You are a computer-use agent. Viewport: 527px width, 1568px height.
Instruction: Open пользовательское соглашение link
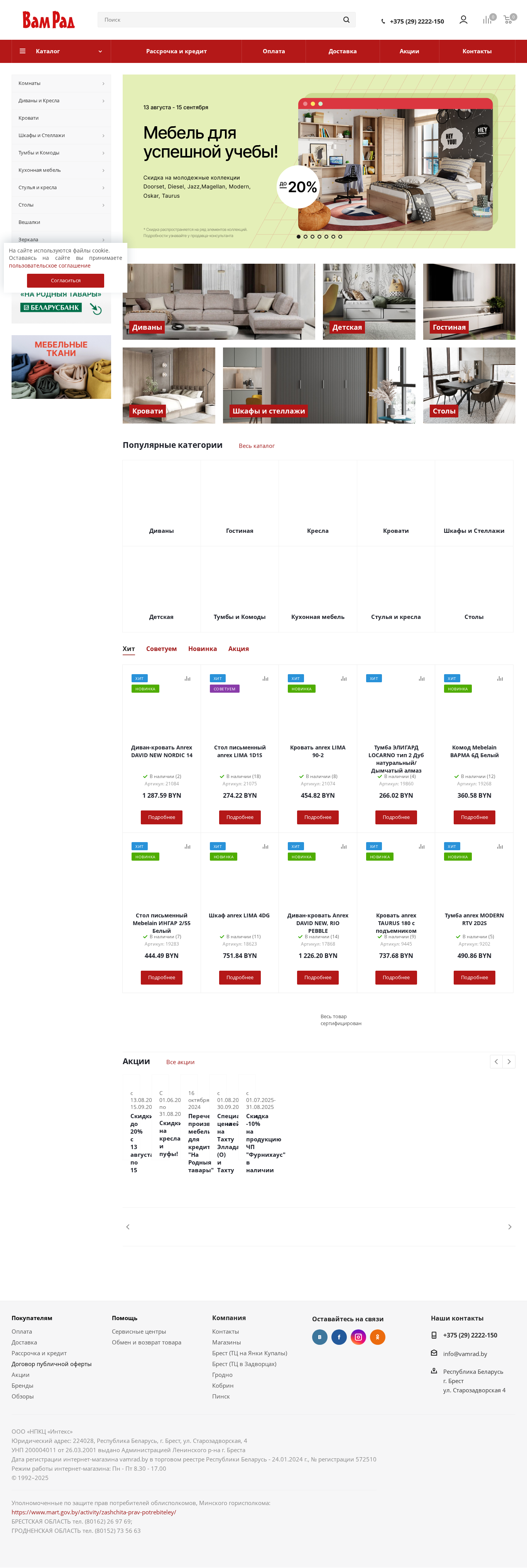click(x=49, y=265)
